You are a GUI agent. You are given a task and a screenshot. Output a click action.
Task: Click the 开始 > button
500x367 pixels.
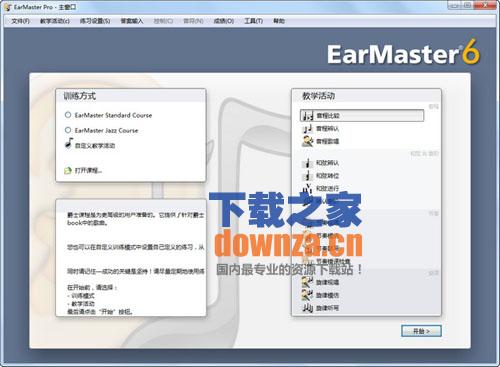tap(421, 331)
